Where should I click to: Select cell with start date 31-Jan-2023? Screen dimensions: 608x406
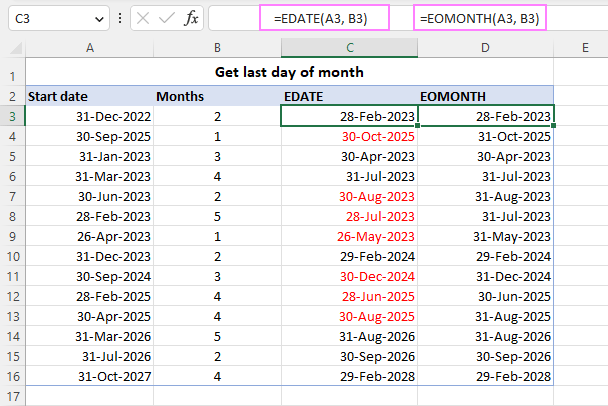pyautogui.click(x=90, y=156)
